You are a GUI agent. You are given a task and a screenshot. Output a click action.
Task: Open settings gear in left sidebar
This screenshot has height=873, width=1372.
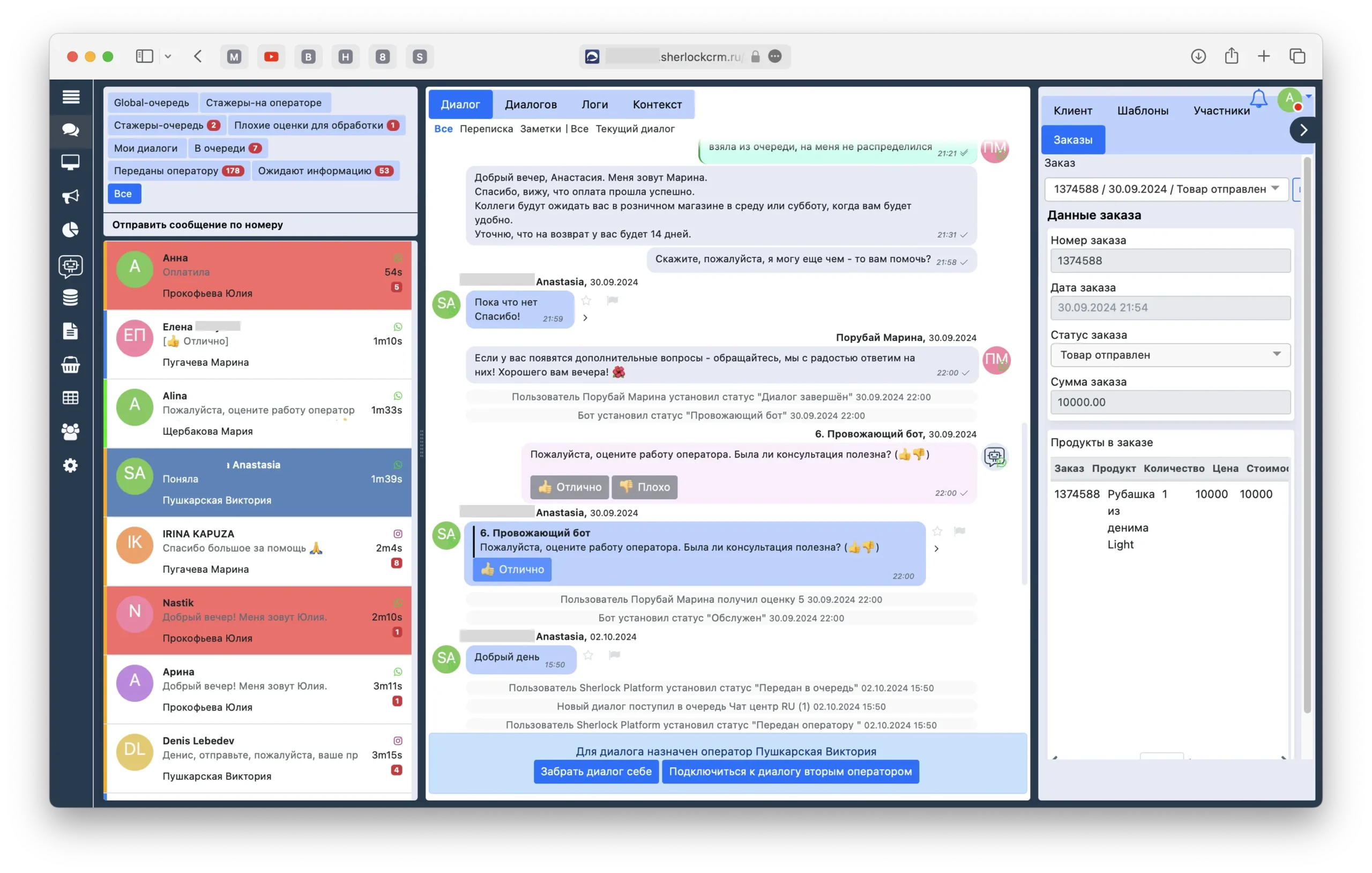pyautogui.click(x=71, y=465)
